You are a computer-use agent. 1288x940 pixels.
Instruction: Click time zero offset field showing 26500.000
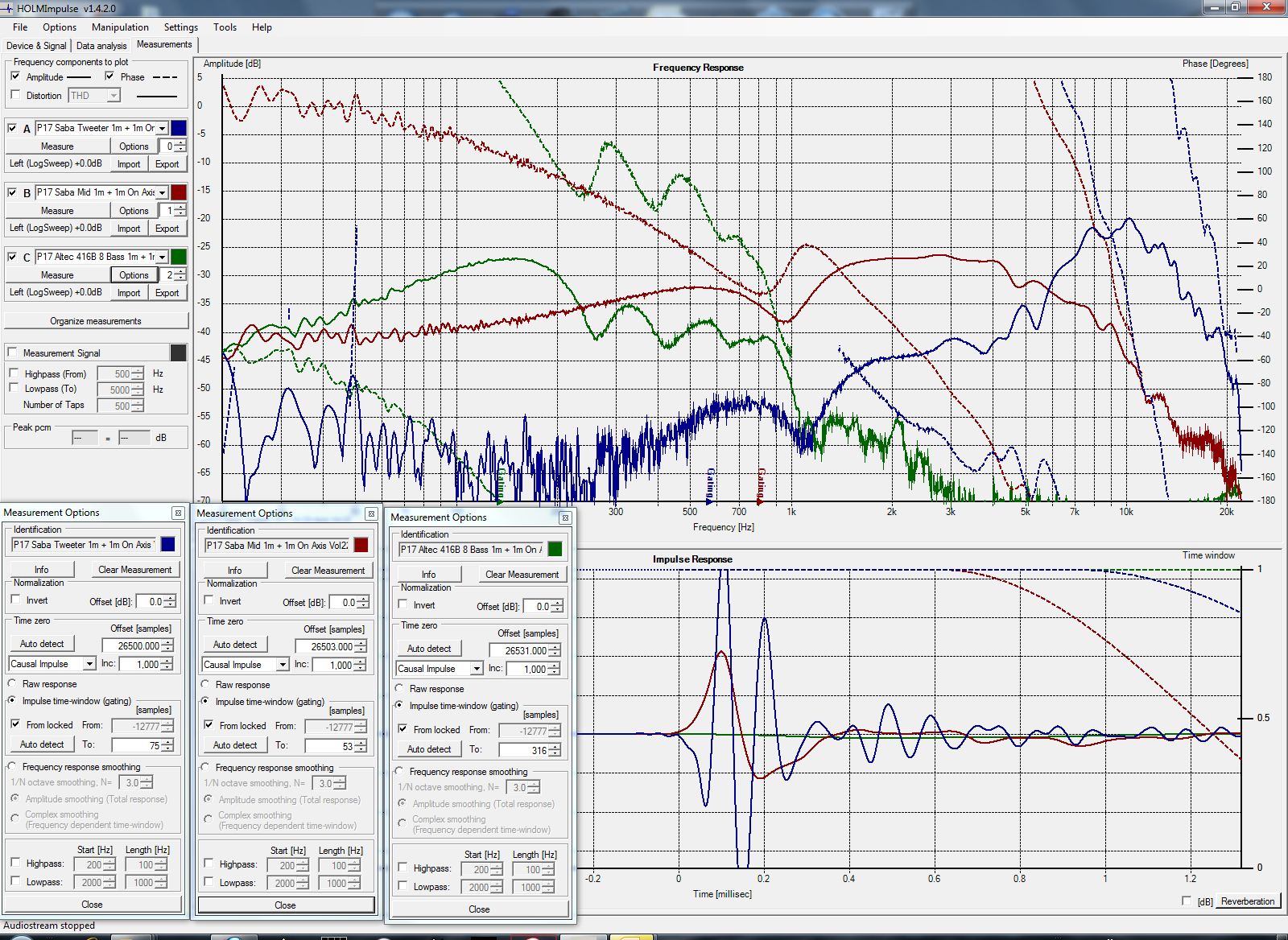[x=131, y=645]
